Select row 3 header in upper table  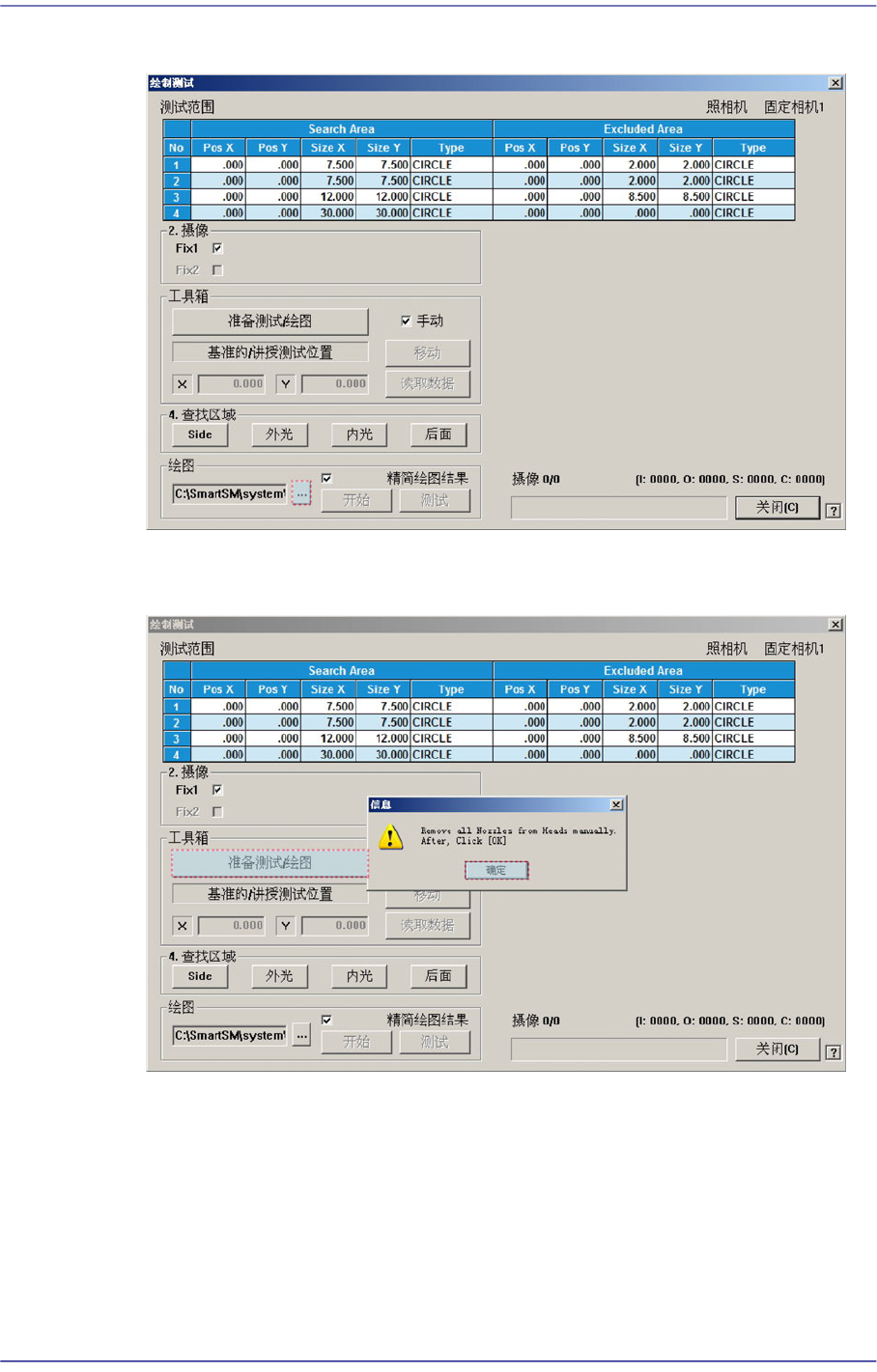[x=177, y=197]
